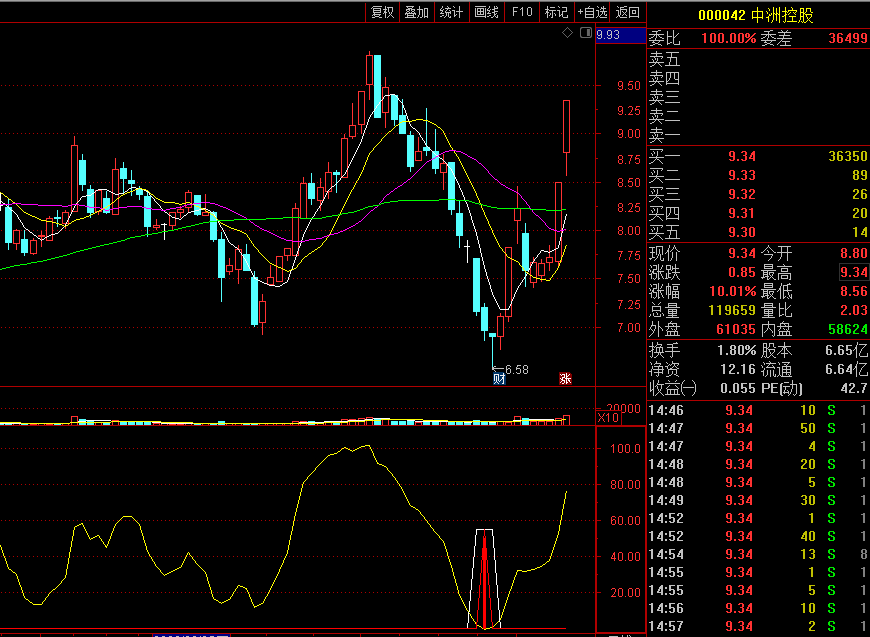Open the 复权 adjustment menu

tap(382, 12)
